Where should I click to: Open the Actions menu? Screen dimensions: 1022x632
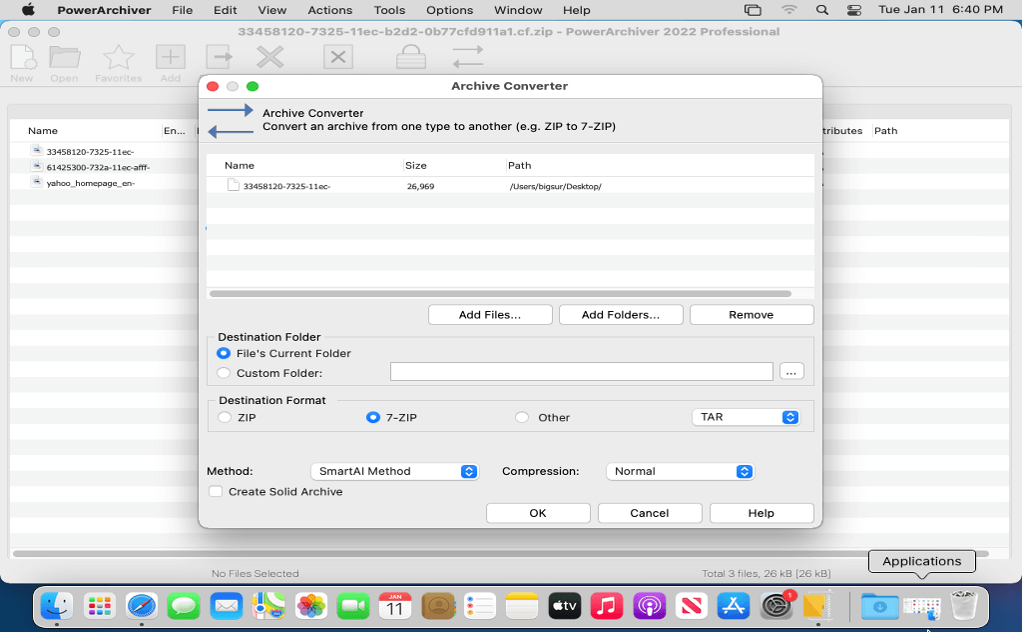coord(329,10)
